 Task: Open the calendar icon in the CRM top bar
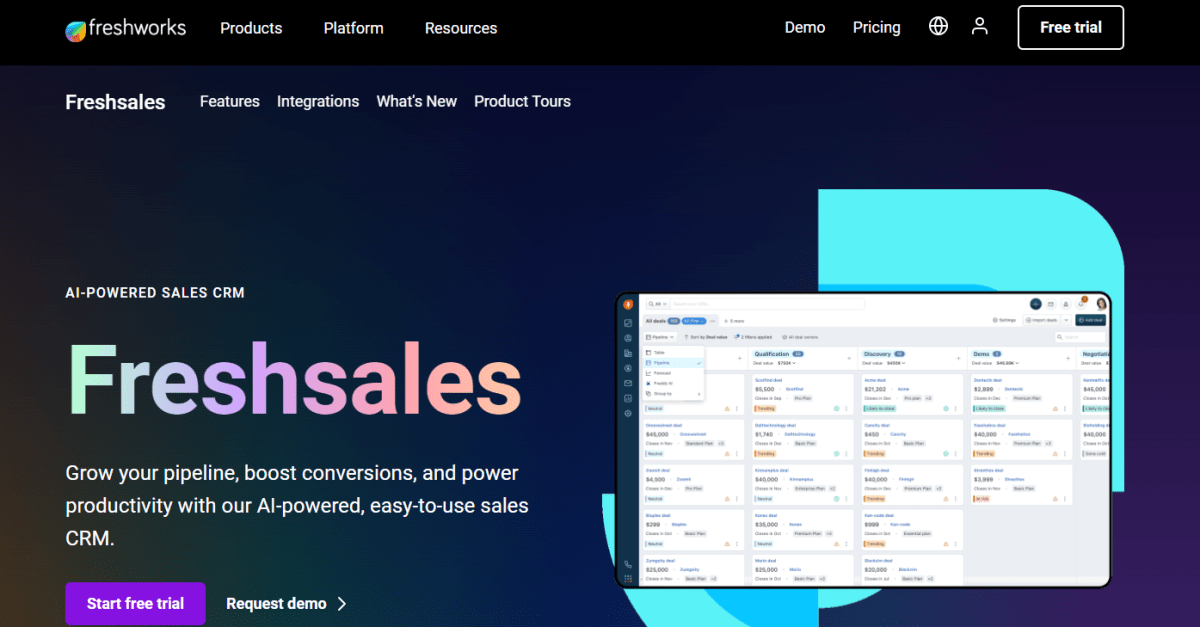coord(1051,303)
